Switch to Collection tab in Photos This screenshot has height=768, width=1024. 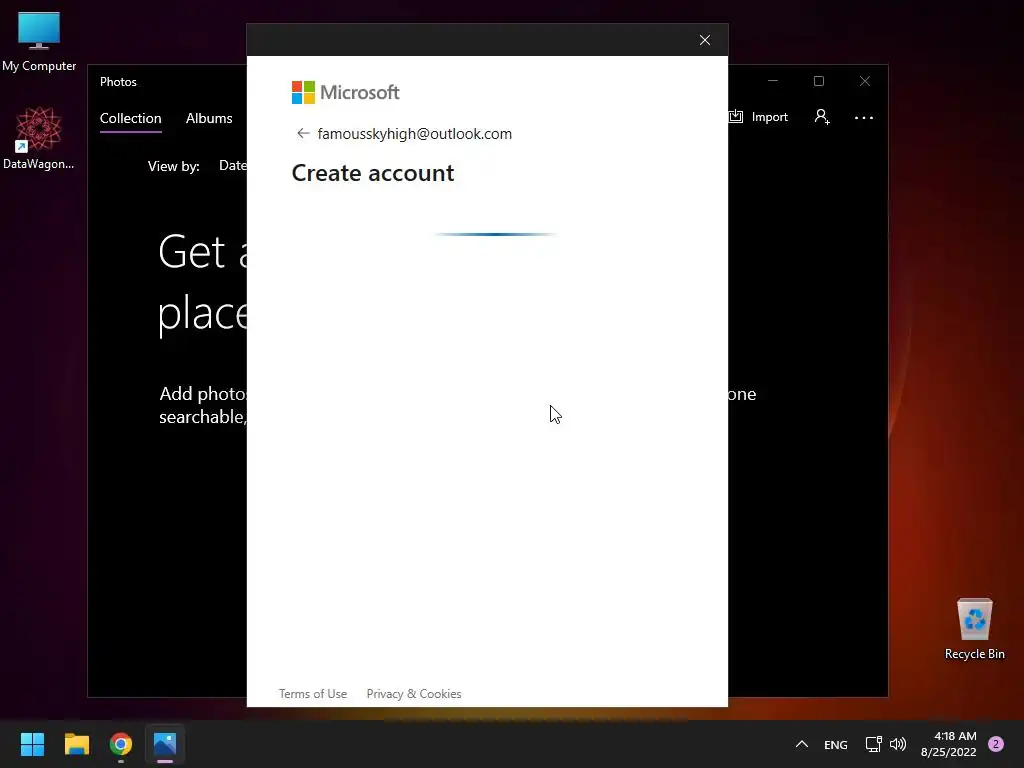point(131,118)
